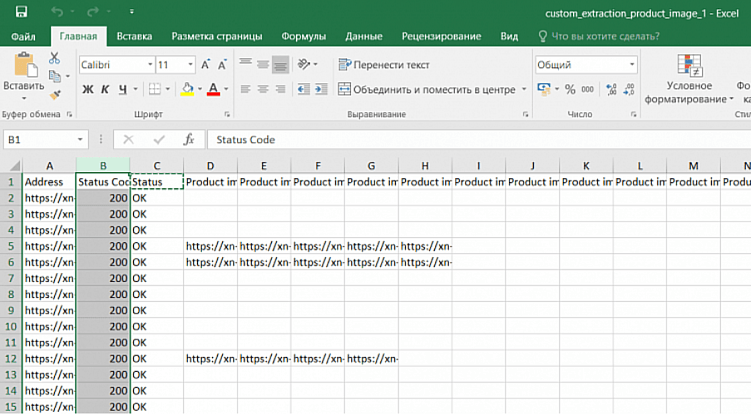
Task: Click the yellow fill color bucket
Action: [x=186, y=89]
